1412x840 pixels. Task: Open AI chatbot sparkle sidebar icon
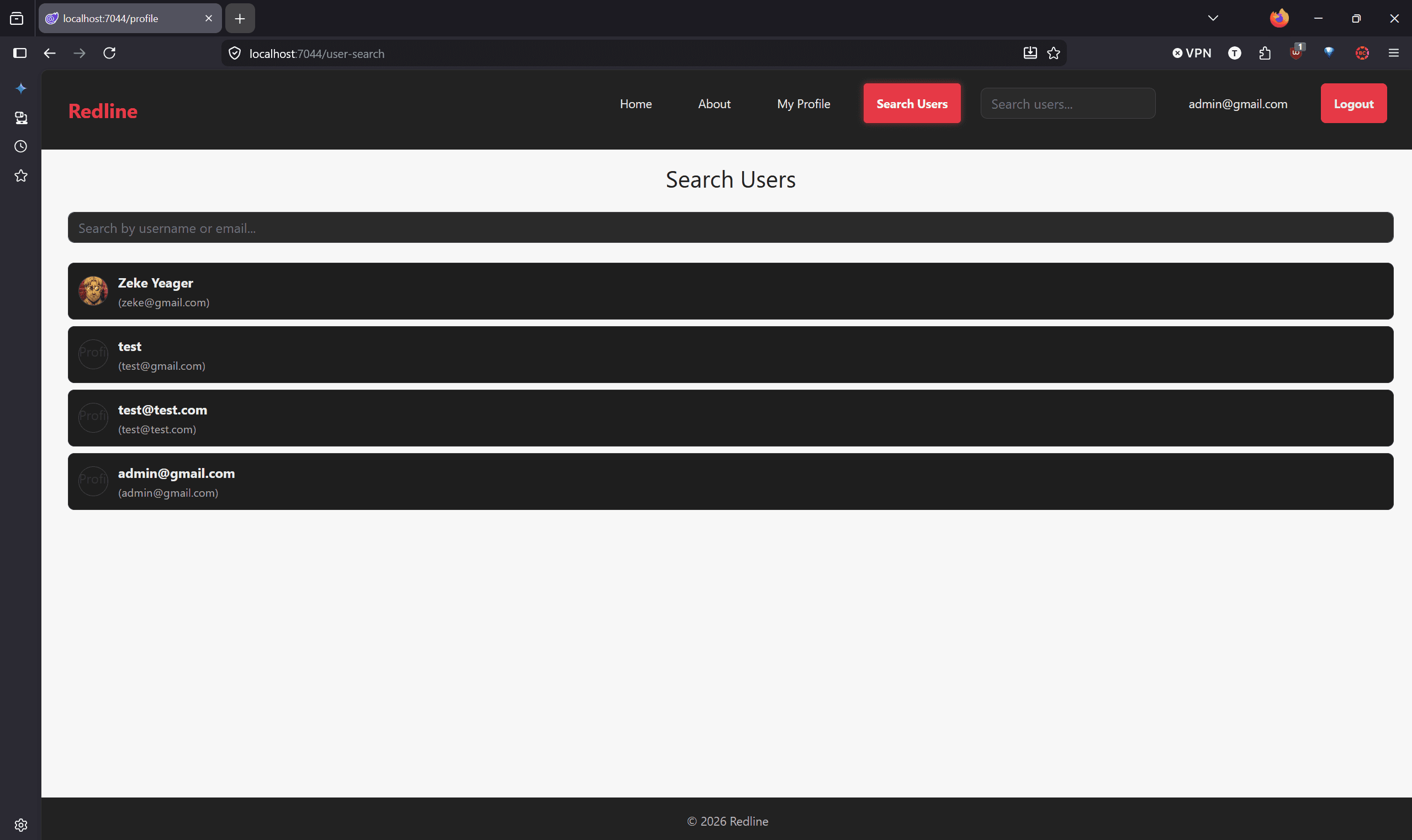(x=20, y=88)
